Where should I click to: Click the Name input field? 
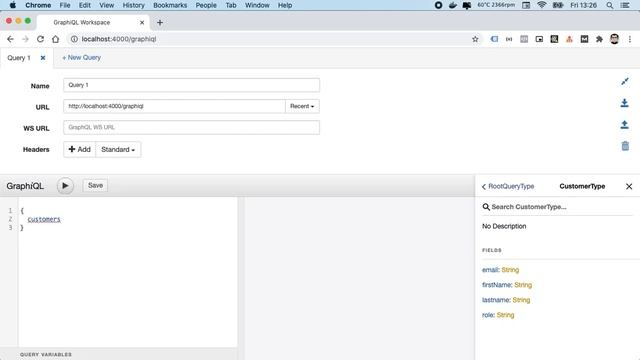point(191,85)
